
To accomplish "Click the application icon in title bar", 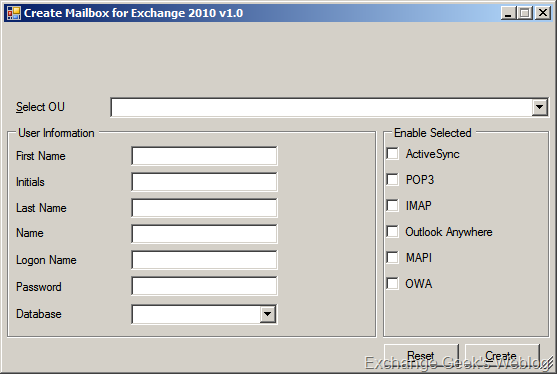I will tap(13, 13).
